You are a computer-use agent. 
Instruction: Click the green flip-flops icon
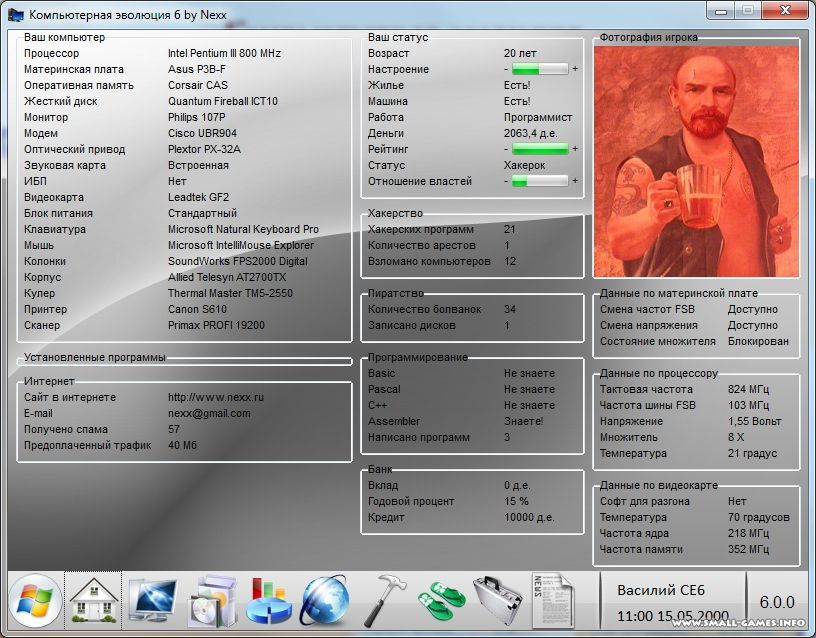(x=441, y=601)
